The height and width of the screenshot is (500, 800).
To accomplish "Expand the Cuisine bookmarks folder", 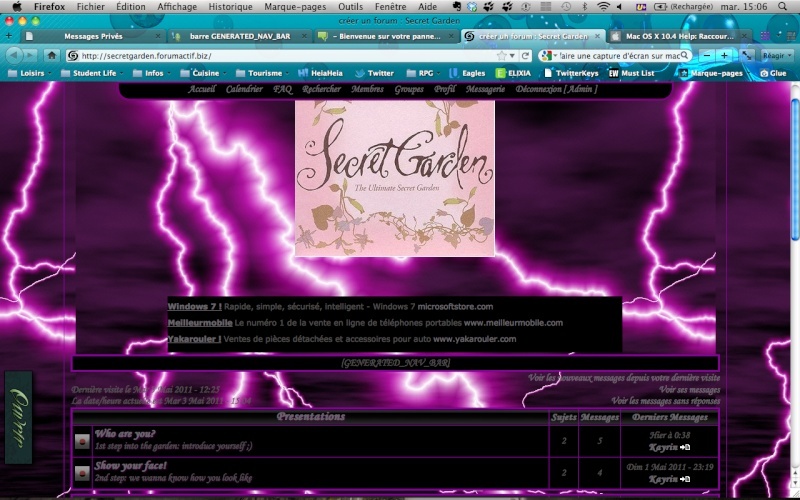I will tap(203, 73).
